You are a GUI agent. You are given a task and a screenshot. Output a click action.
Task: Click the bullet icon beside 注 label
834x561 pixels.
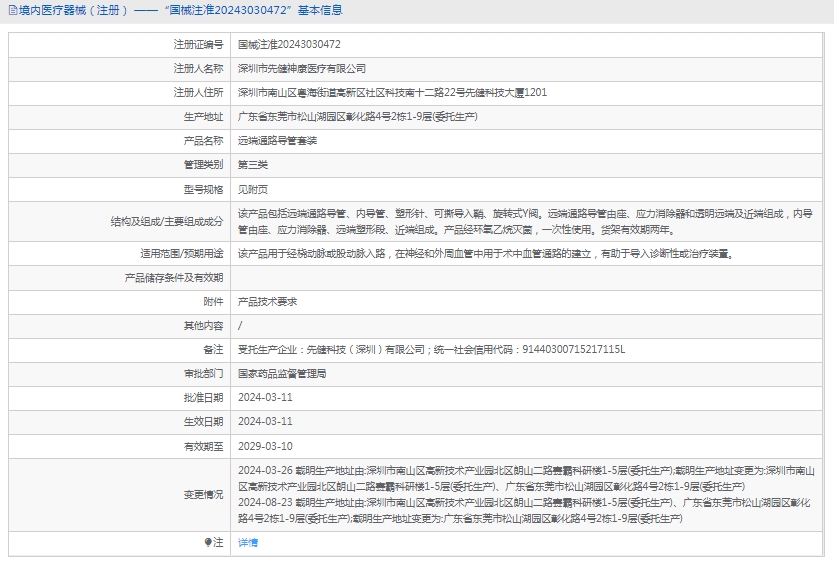pos(208,542)
